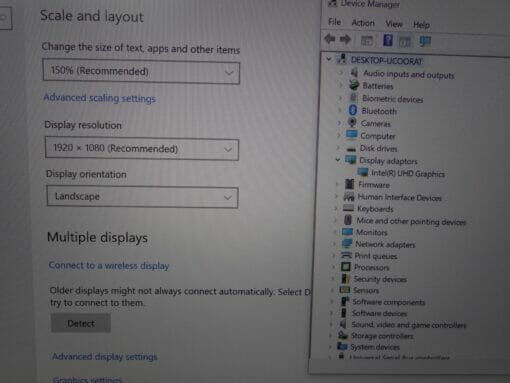
Task: Open the View menu in Device Manager
Action: click(x=394, y=24)
